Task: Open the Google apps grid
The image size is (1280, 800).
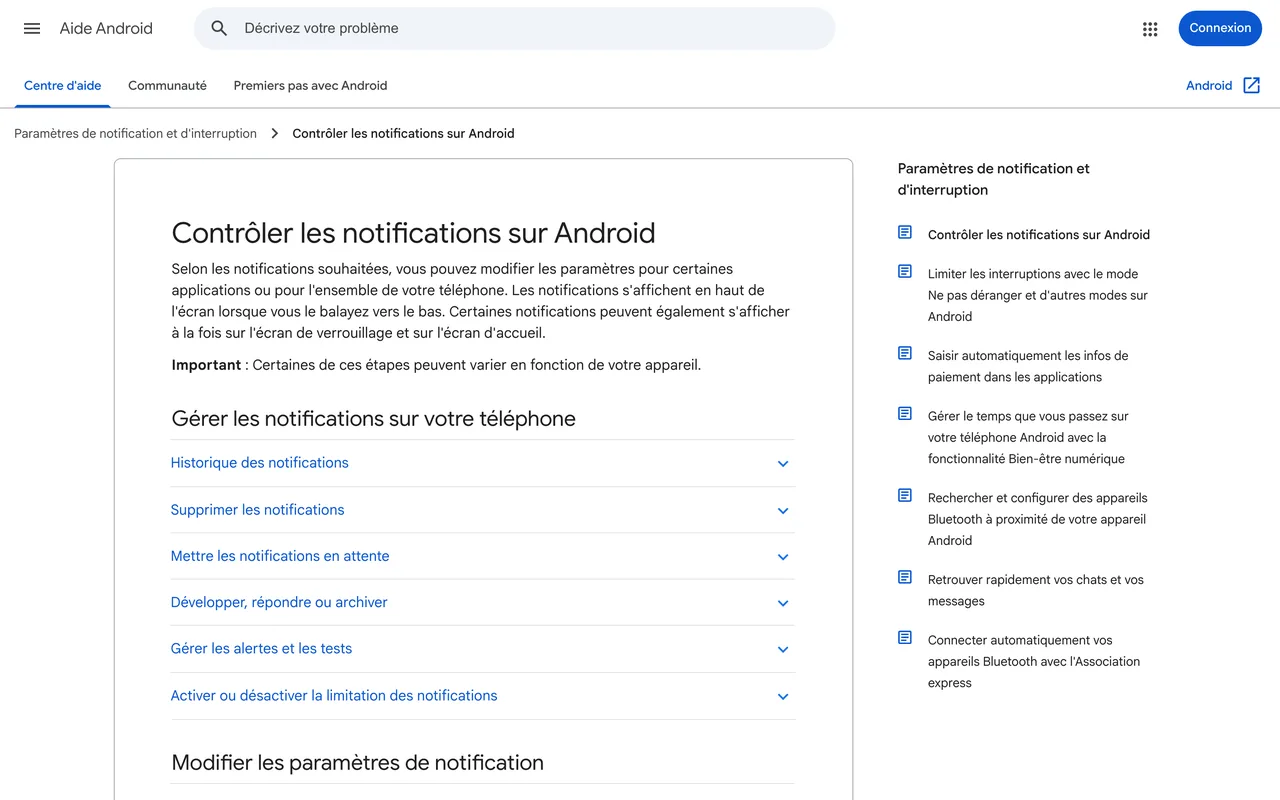Action: [x=1150, y=29]
